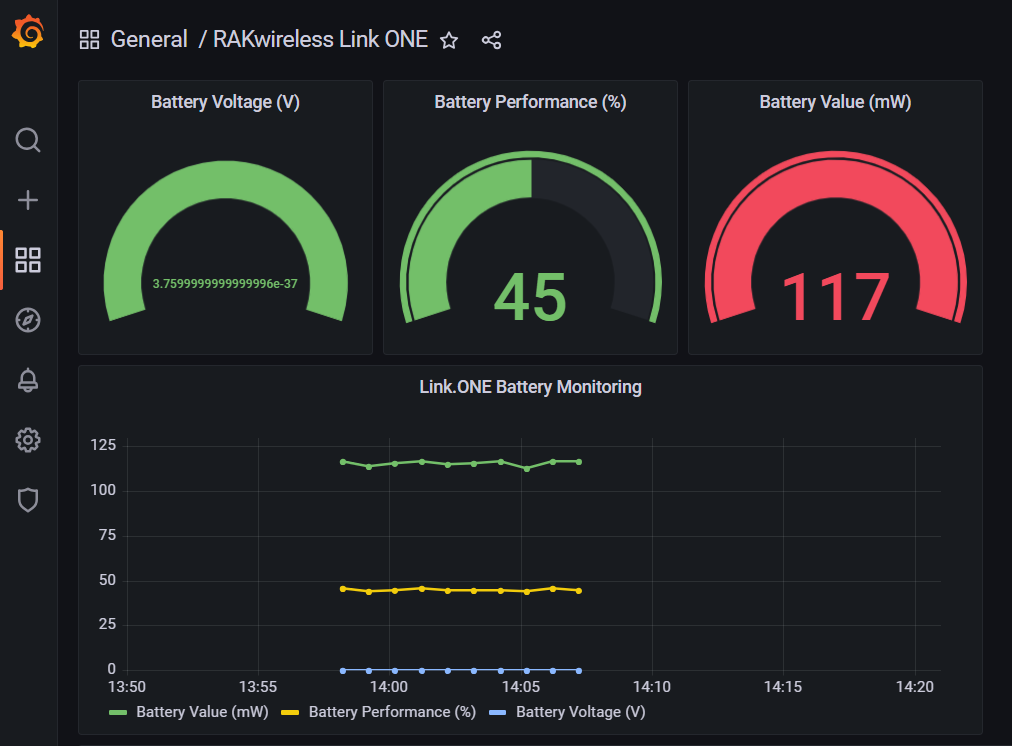
Task: Open the Dashboards four-squares sidebar icon
Action: coord(28,260)
